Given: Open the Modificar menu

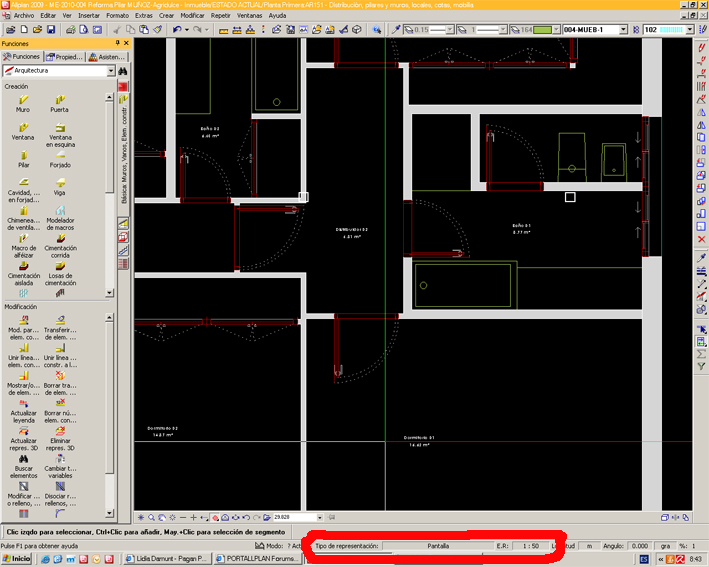Looking at the screenshot, I should point(192,15).
